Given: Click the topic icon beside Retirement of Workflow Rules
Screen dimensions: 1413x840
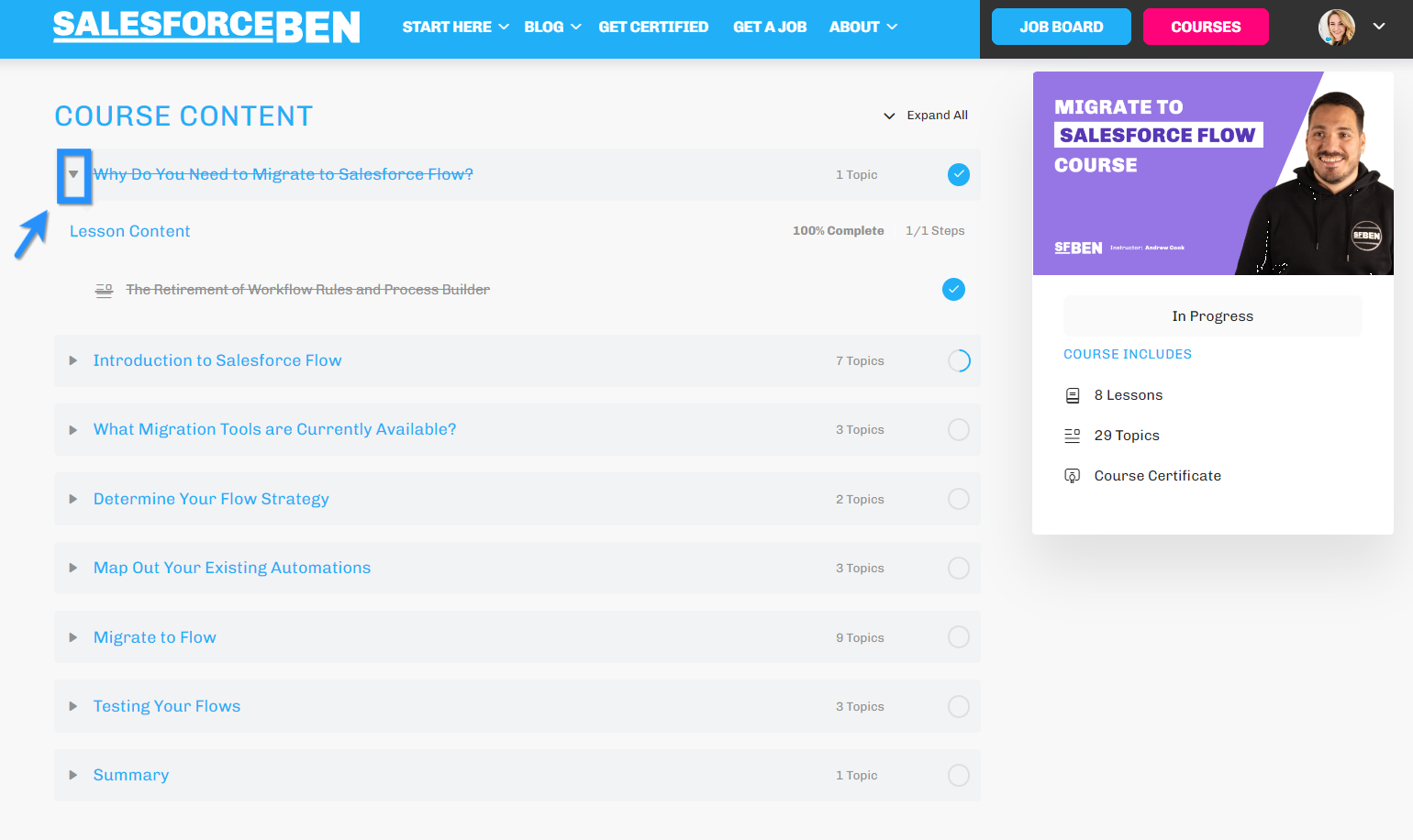Looking at the screenshot, I should pos(104,290).
